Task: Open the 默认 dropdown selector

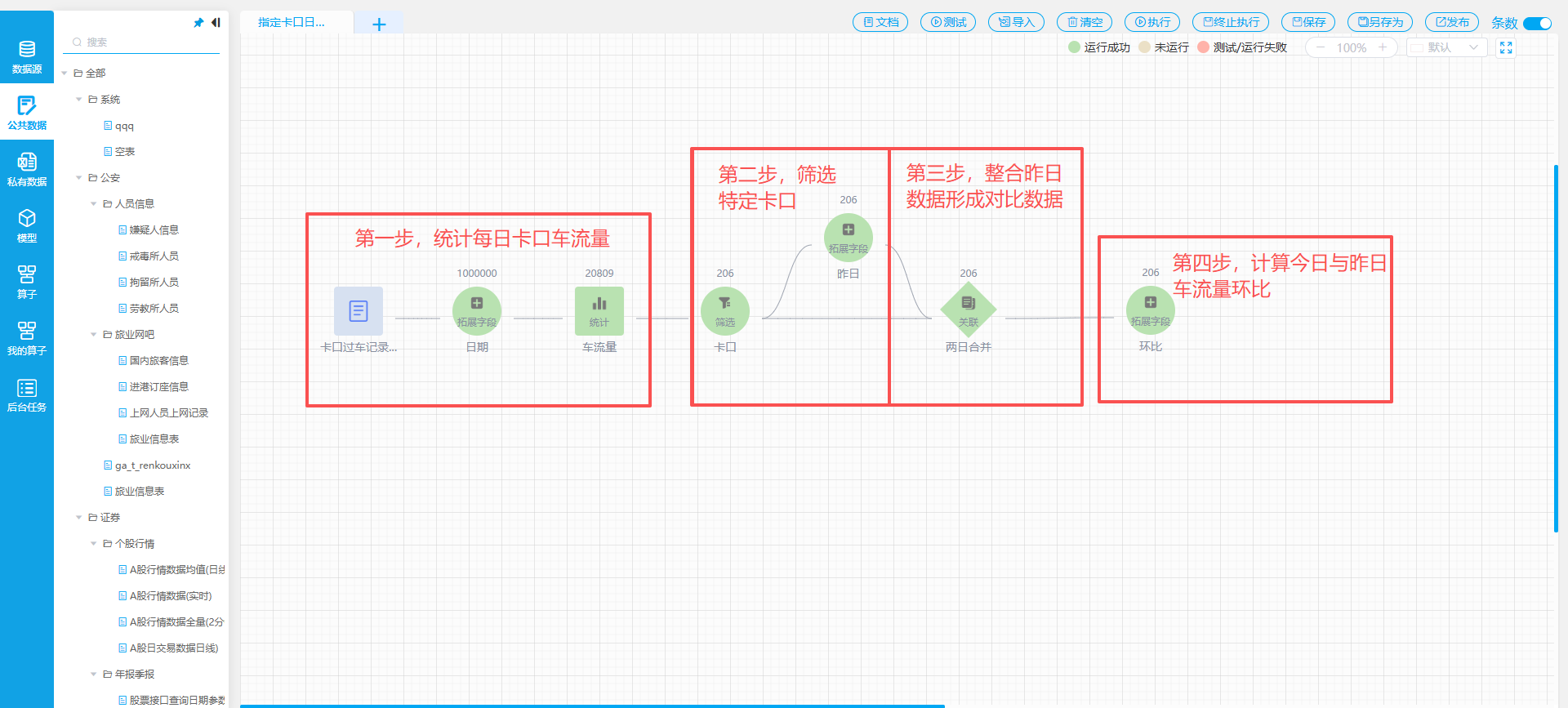Action: pyautogui.click(x=1445, y=48)
